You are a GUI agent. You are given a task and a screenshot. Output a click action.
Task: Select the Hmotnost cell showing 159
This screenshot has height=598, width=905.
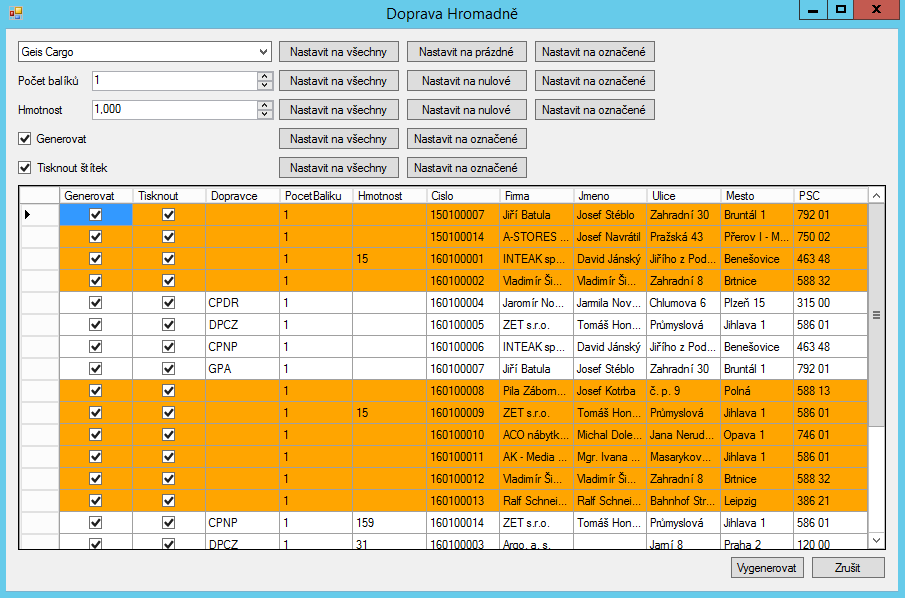tap(390, 522)
